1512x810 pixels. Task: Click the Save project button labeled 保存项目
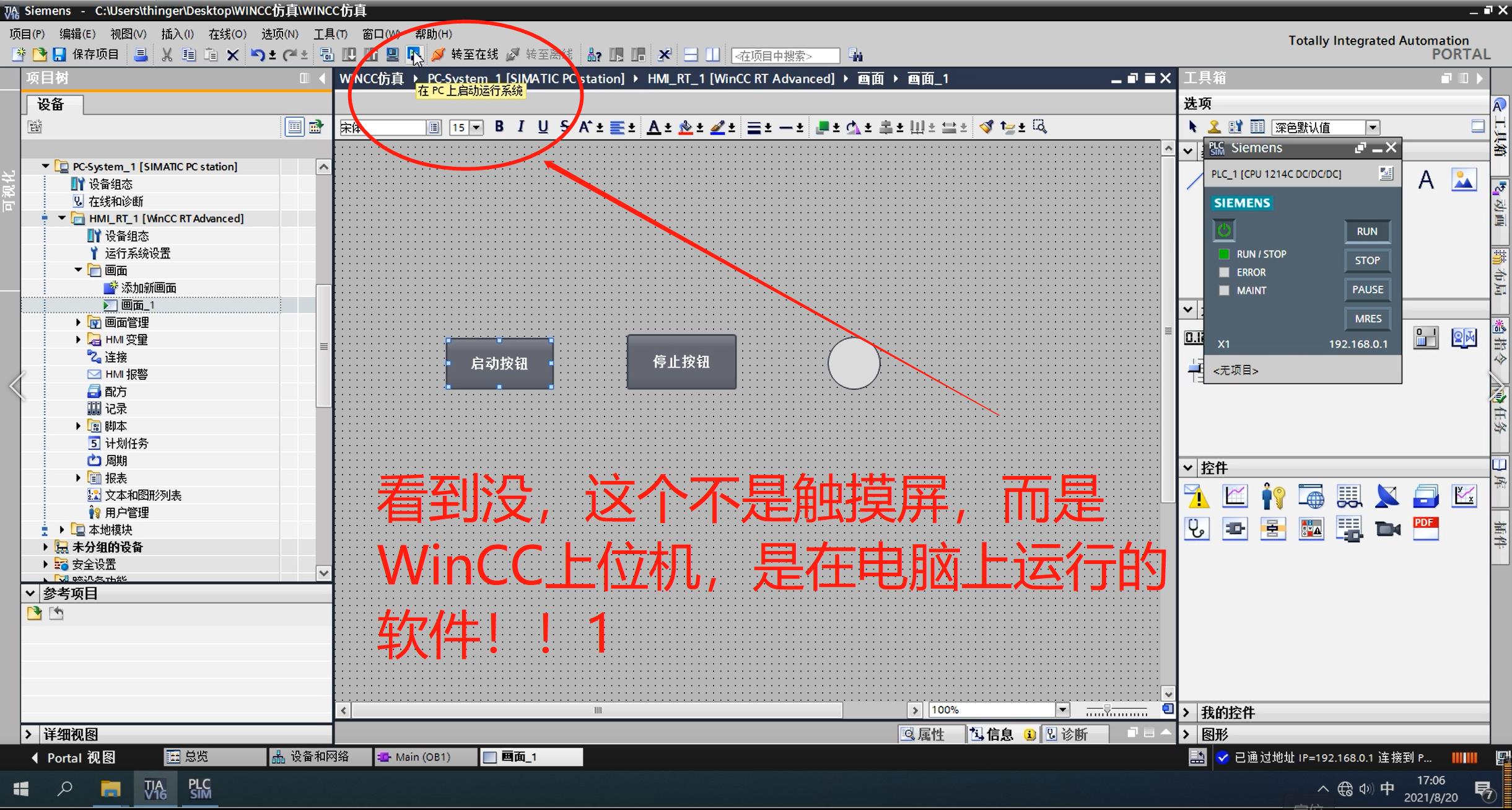(x=85, y=55)
